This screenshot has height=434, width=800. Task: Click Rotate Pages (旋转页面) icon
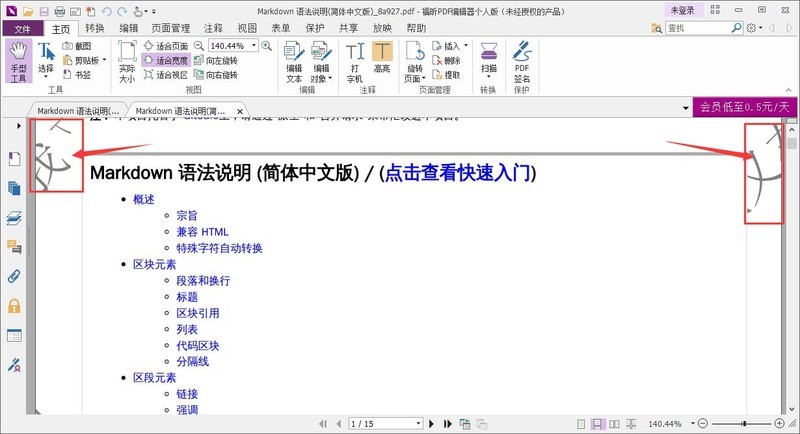(x=415, y=52)
